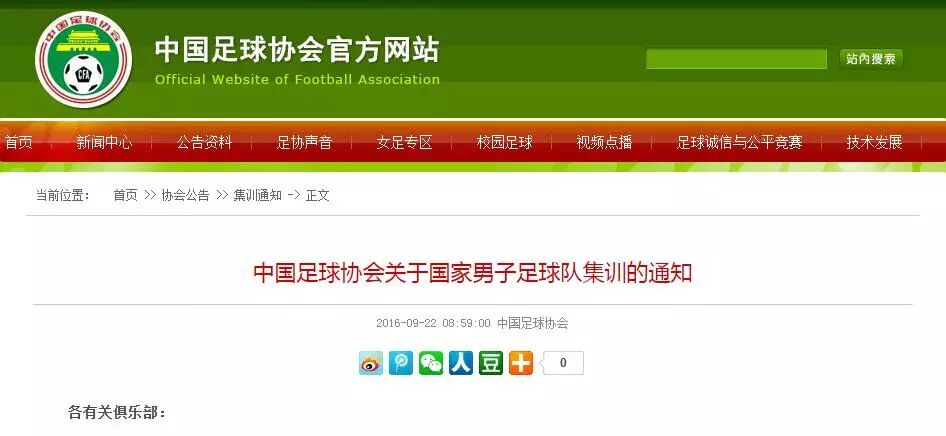Select 校园足球 in the red navigation bar

pyautogui.click(x=504, y=142)
